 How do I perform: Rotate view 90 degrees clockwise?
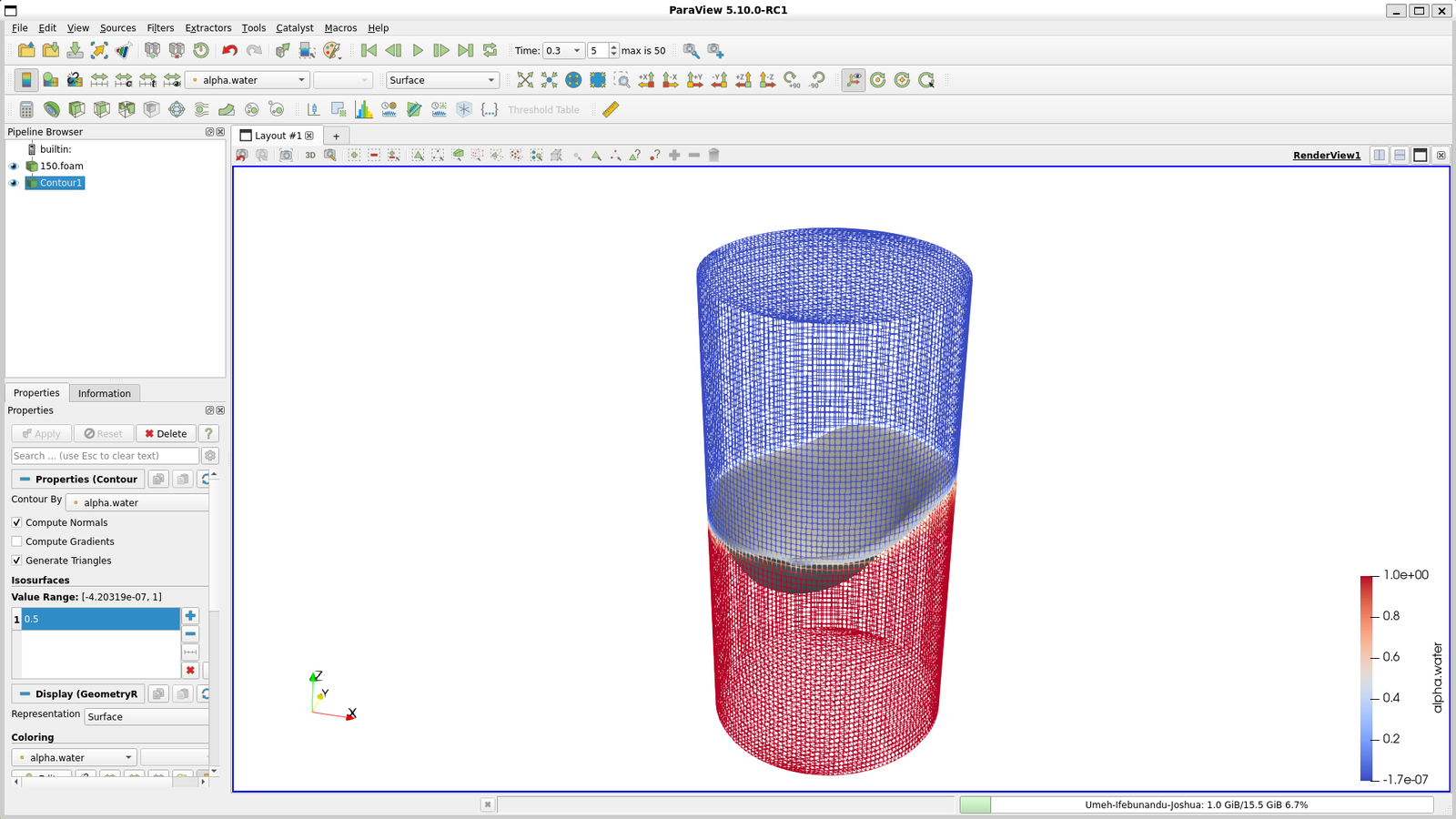tap(791, 80)
